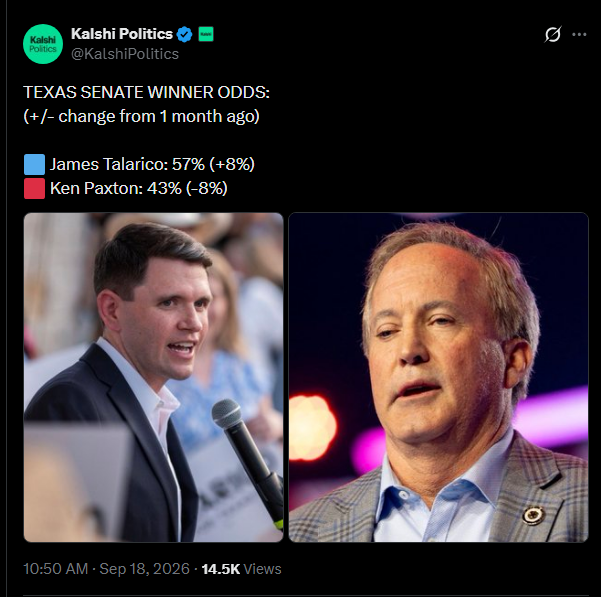Click the microphone shown in the speaker photo
This screenshot has height=597, width=601.
[x=248, y=464]
